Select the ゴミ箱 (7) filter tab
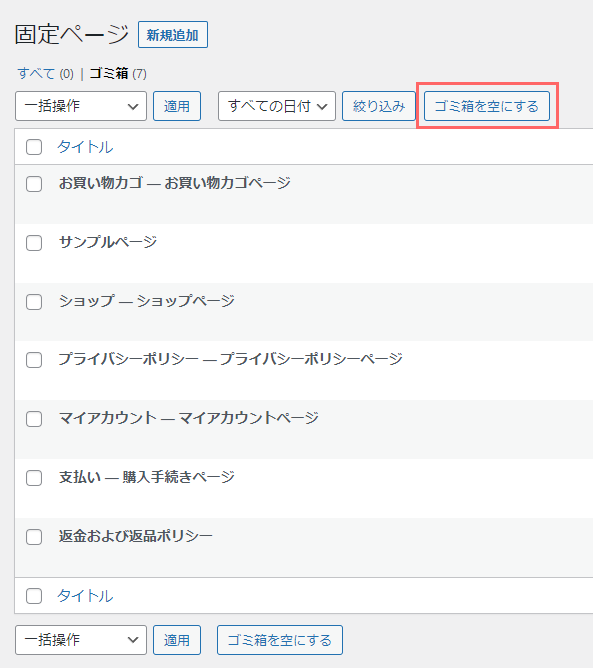593x668 pixels. coord(118,74)
